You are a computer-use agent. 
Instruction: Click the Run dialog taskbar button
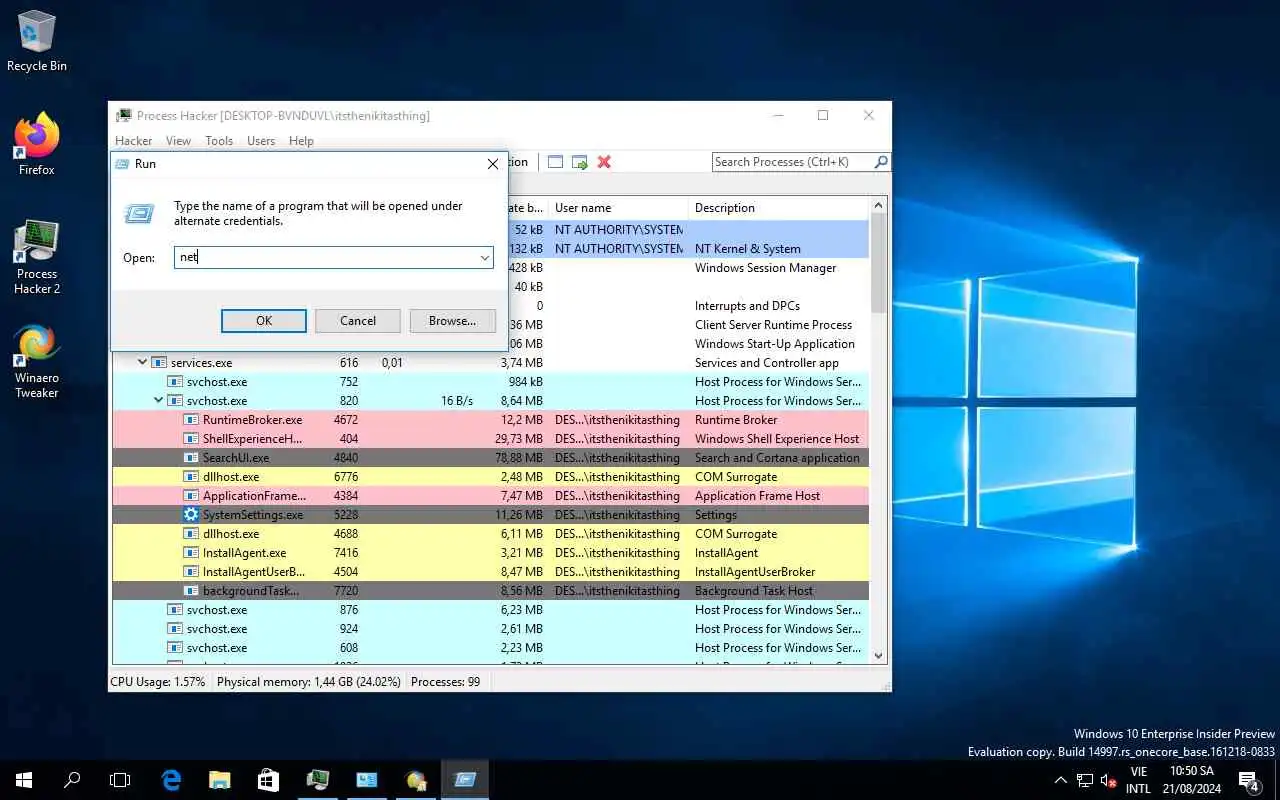(x=465, y=780)
